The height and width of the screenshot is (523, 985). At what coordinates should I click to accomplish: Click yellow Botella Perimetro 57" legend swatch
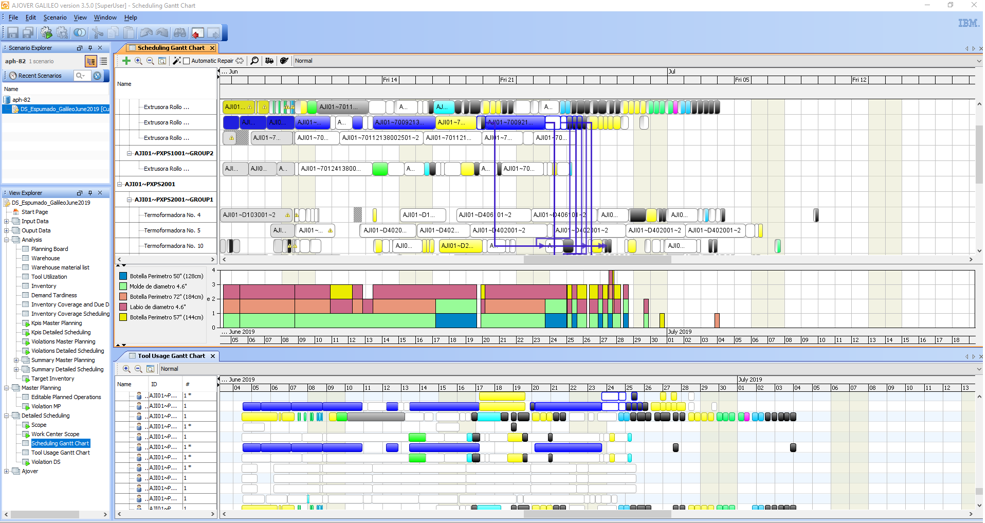(x=123, y=318)
